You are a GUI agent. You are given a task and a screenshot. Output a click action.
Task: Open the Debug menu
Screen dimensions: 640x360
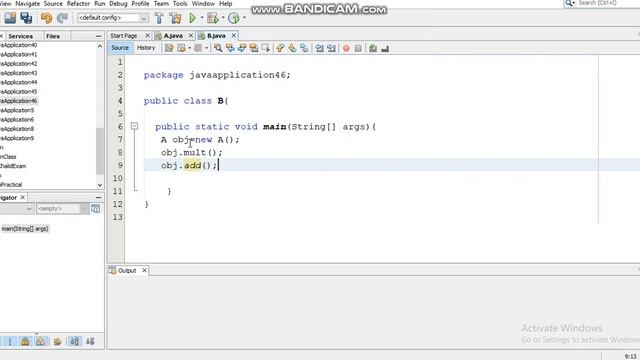pyautogui.click(x=118, y=4)
